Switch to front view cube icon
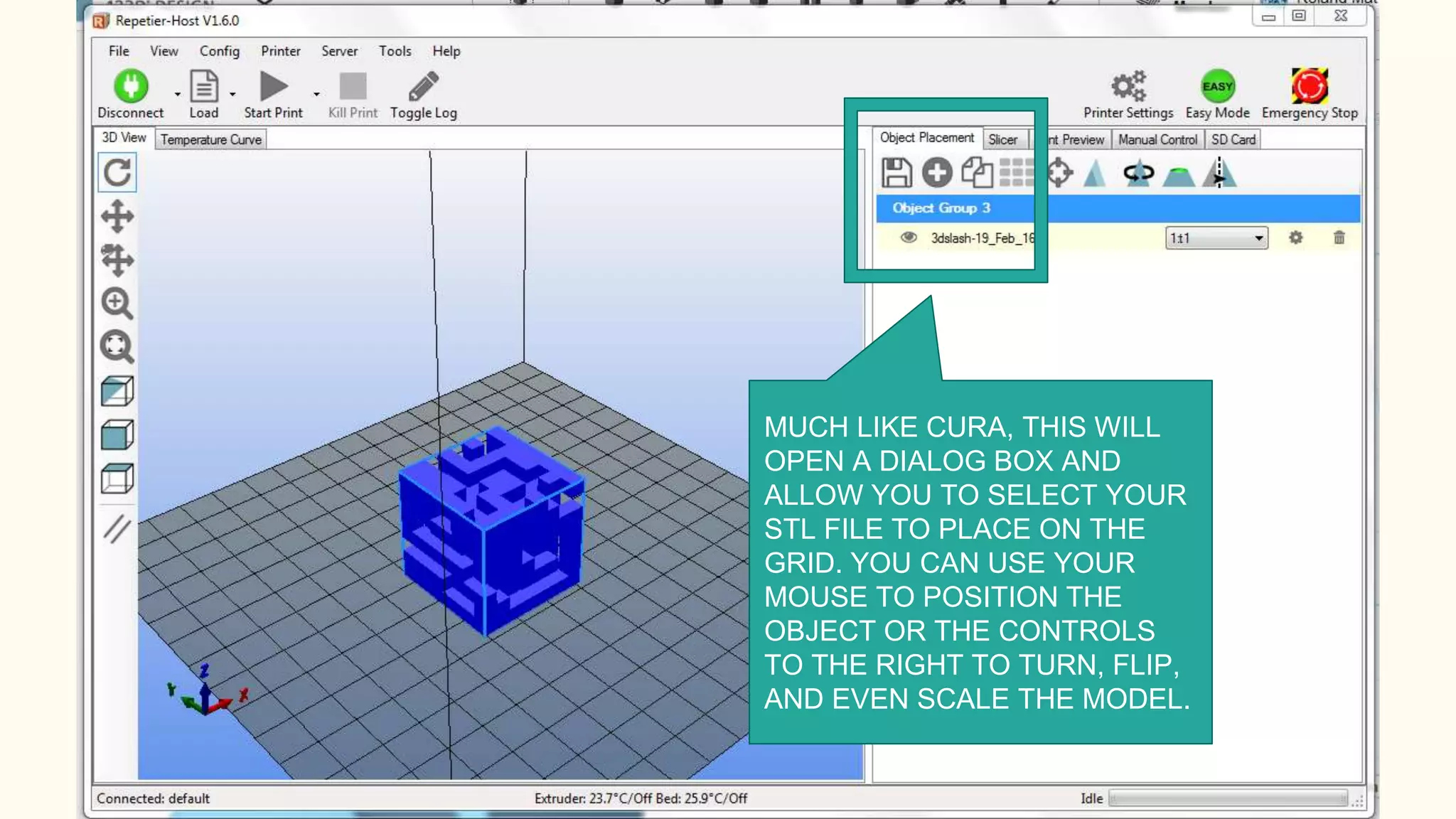 (x=117, y=434)
